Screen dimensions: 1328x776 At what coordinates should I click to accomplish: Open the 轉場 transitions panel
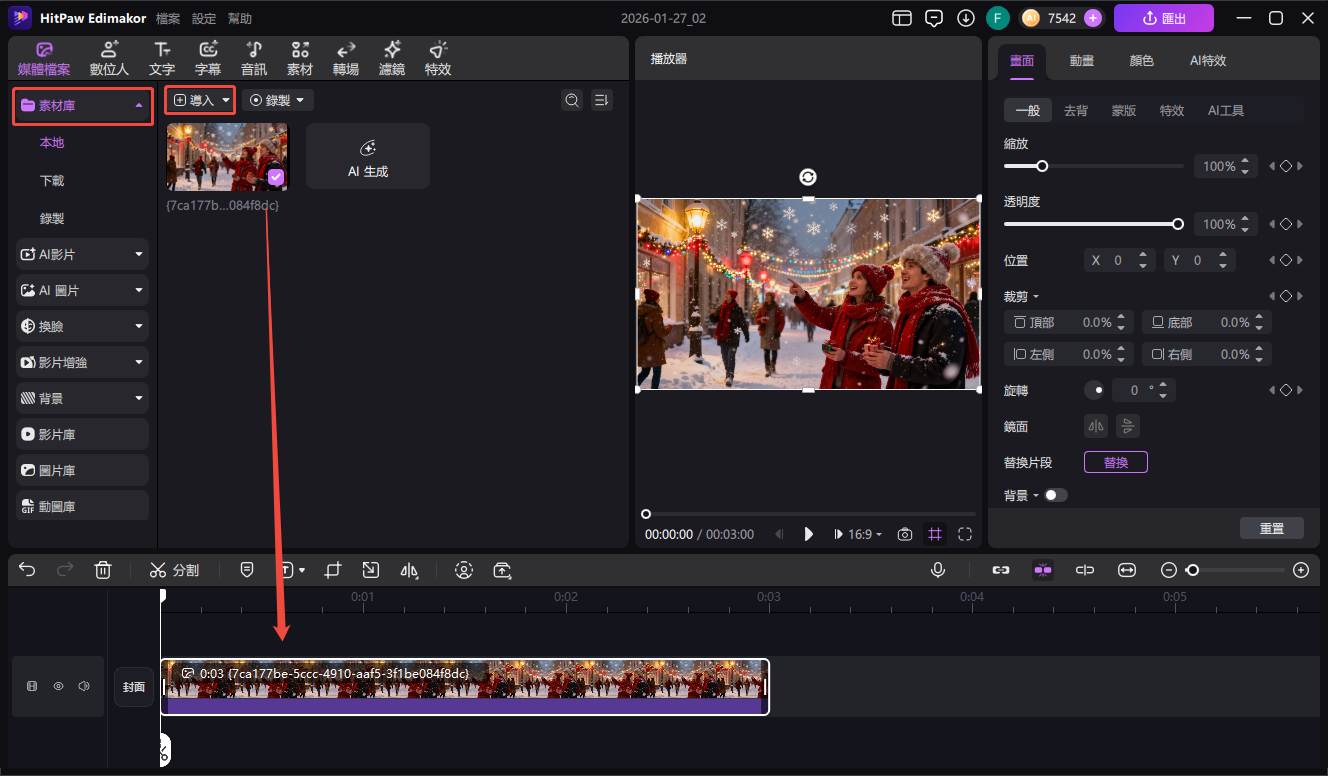[345, 56]
